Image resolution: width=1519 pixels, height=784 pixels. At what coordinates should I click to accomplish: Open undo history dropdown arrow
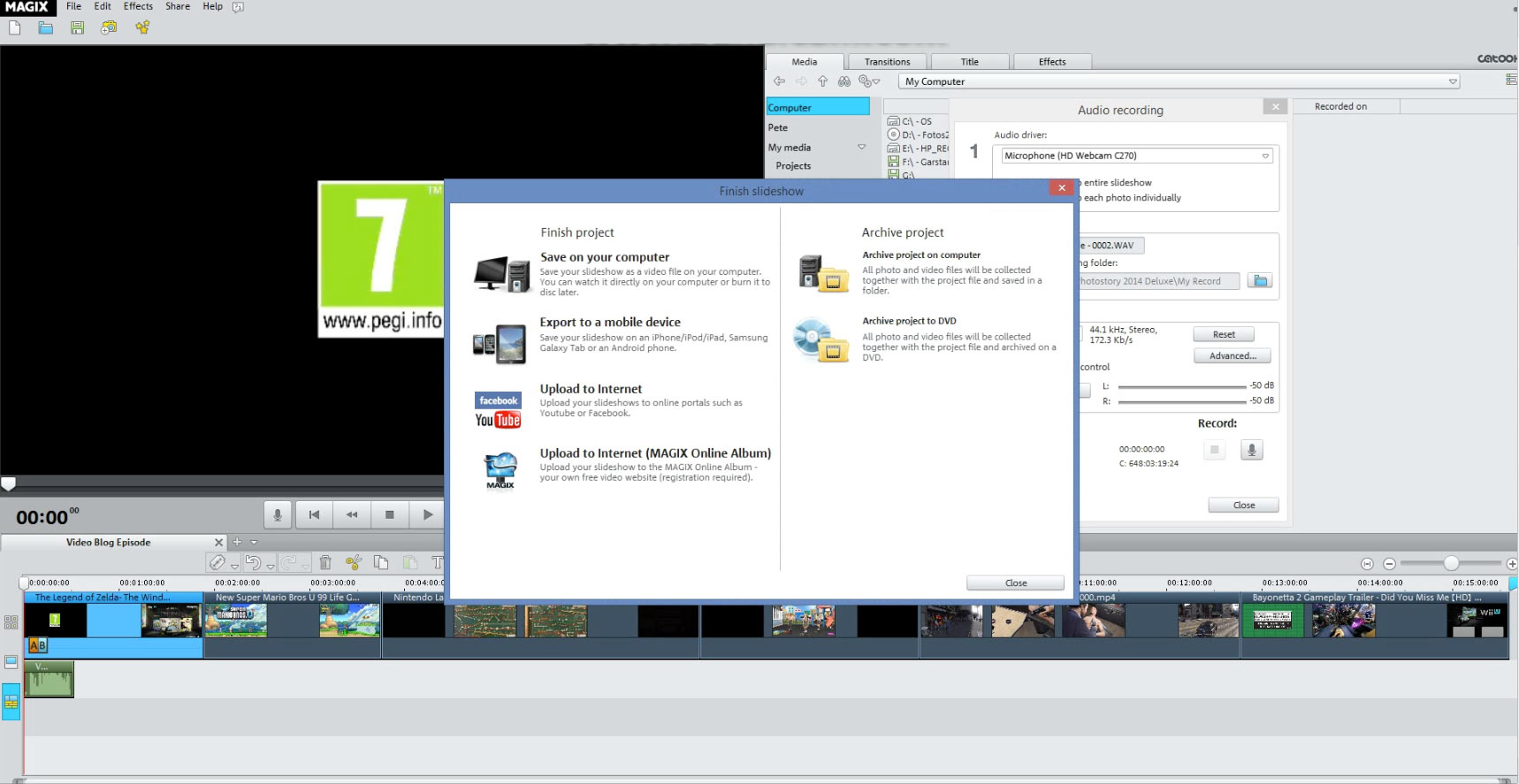pos(271,566)
